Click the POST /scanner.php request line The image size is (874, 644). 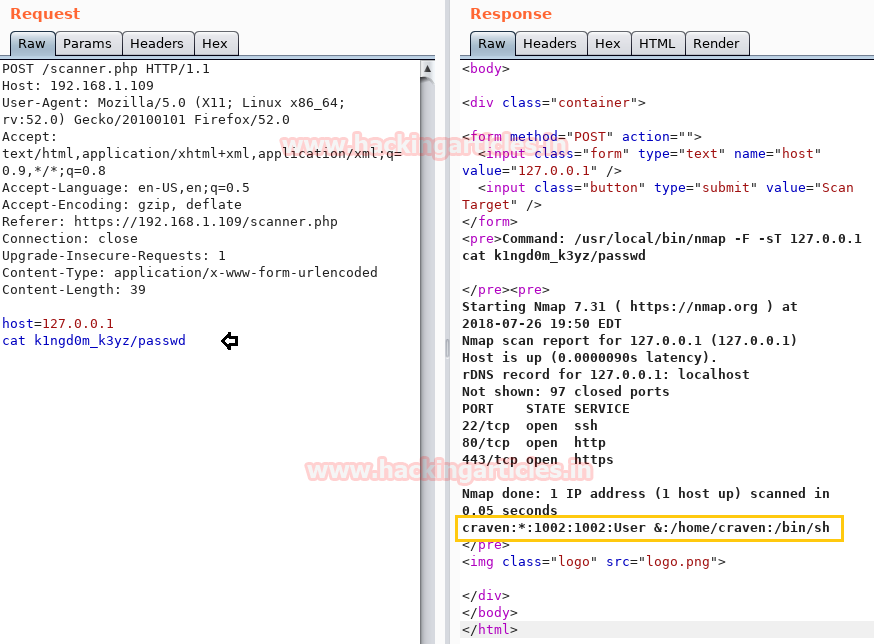pos(106,69)
